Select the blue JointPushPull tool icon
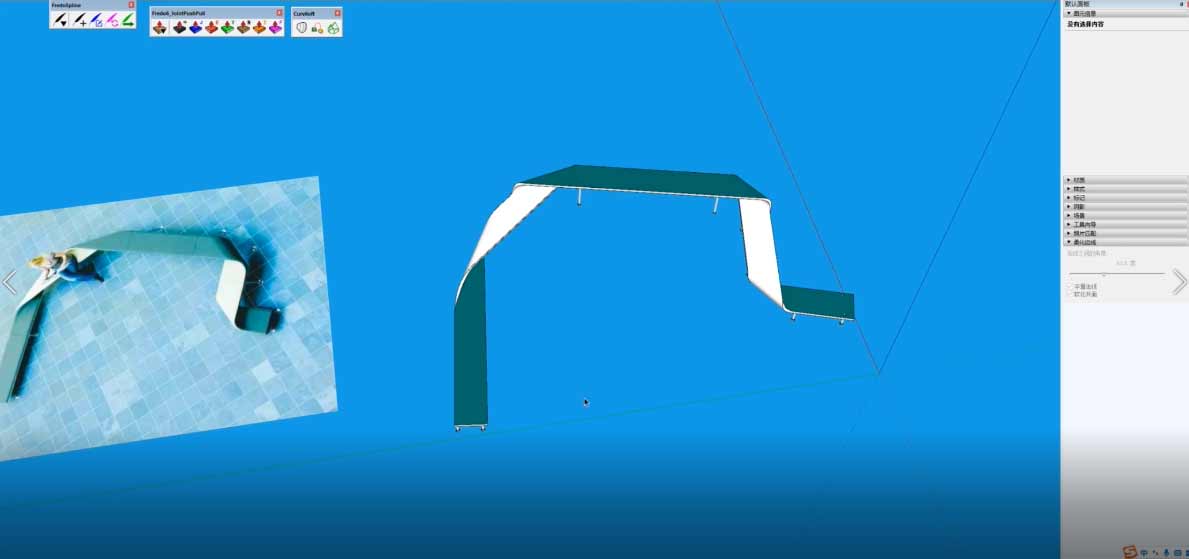 point(195,28)
